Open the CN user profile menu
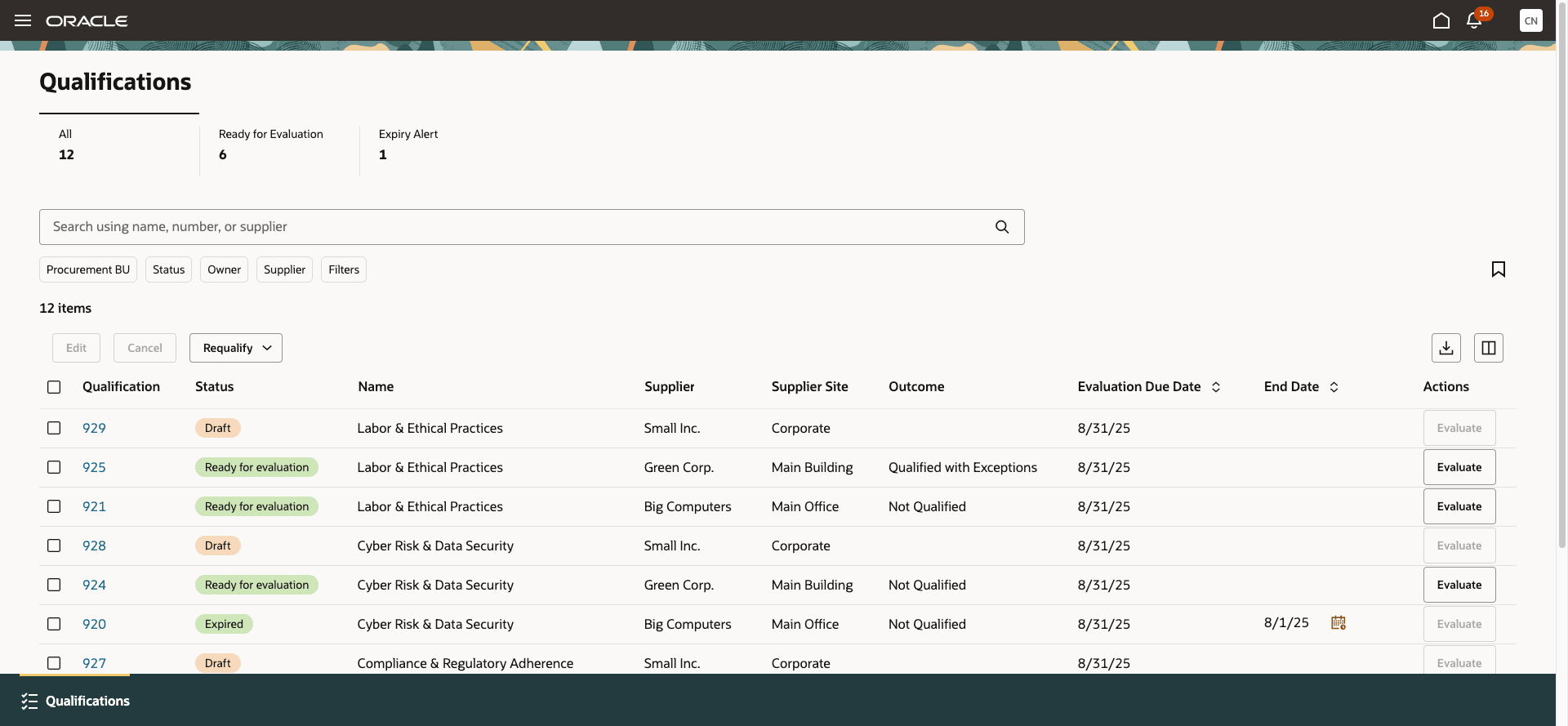Screen dimensions: 1568x726 tap(1531, 20)
